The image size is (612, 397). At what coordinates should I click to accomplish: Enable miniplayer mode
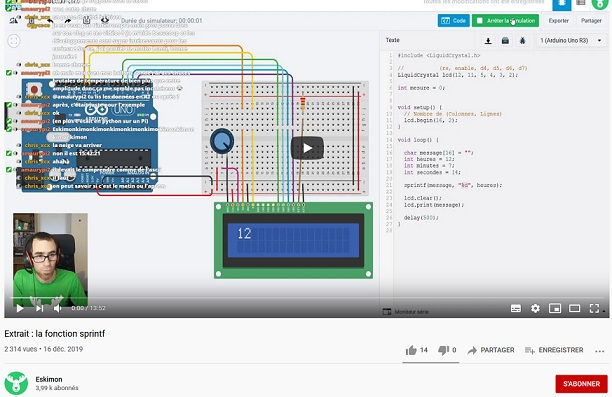point(555,308)
